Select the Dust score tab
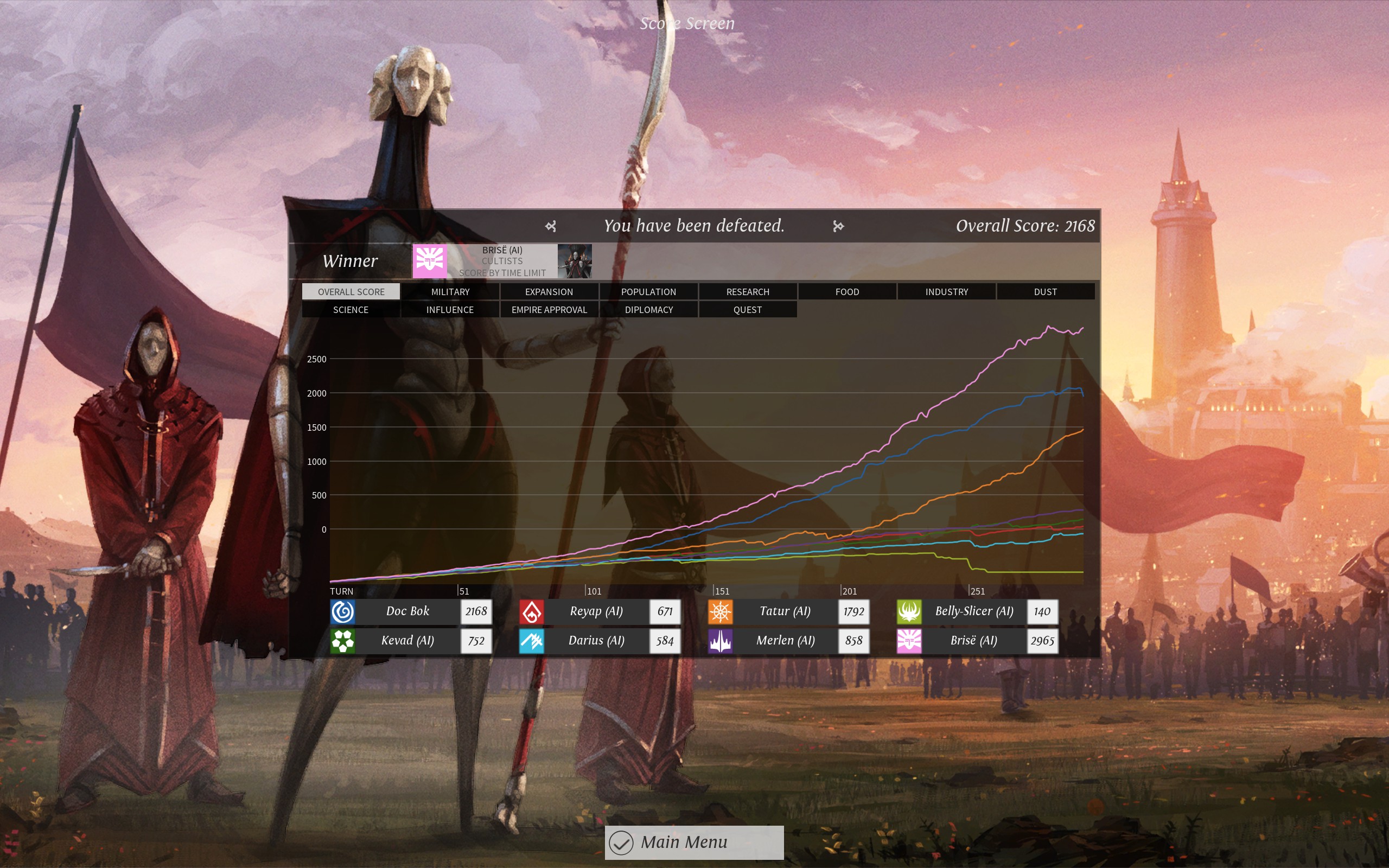 coord(1045,292)
